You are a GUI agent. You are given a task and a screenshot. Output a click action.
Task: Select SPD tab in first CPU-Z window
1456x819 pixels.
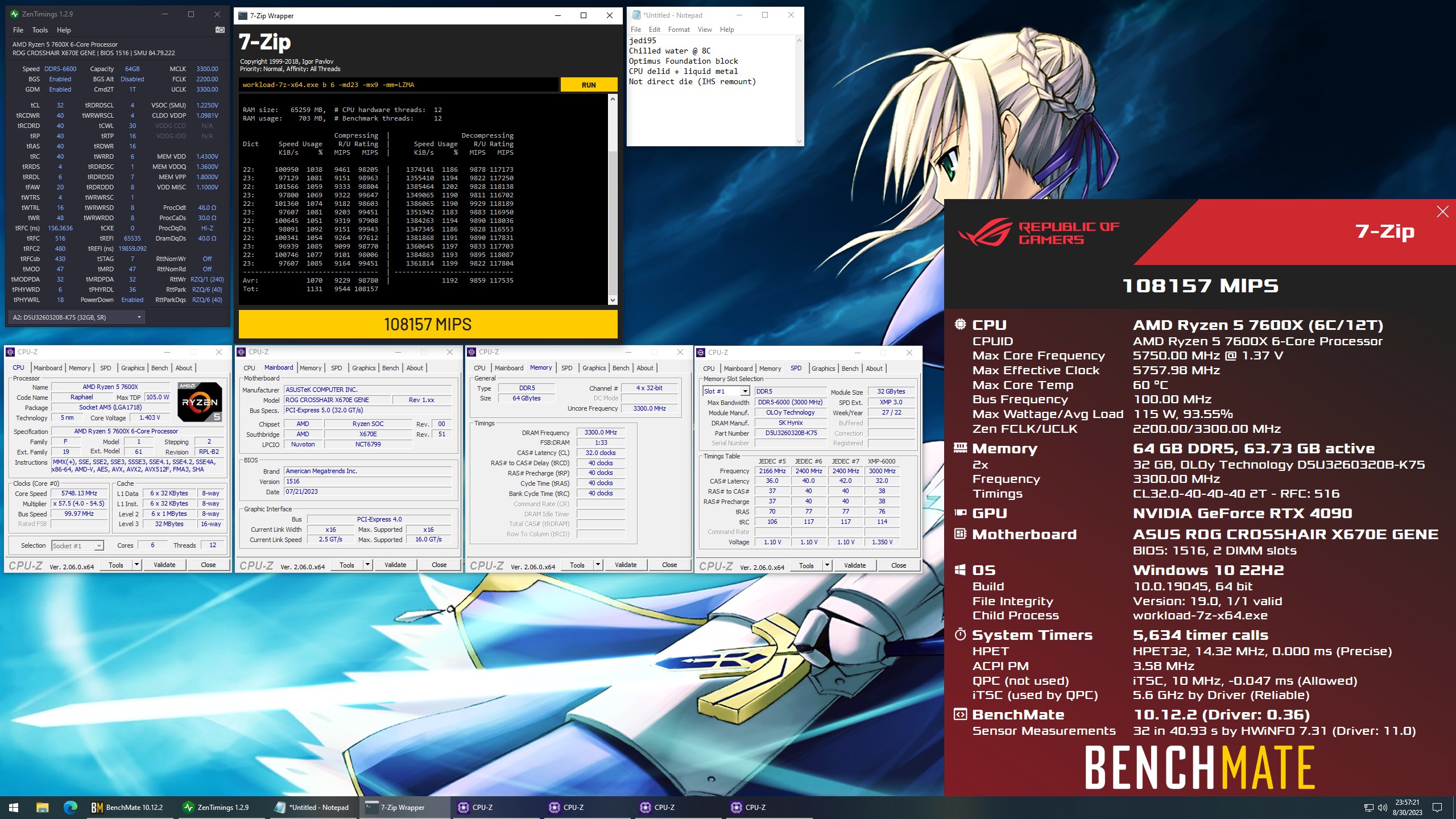[106, 368]
